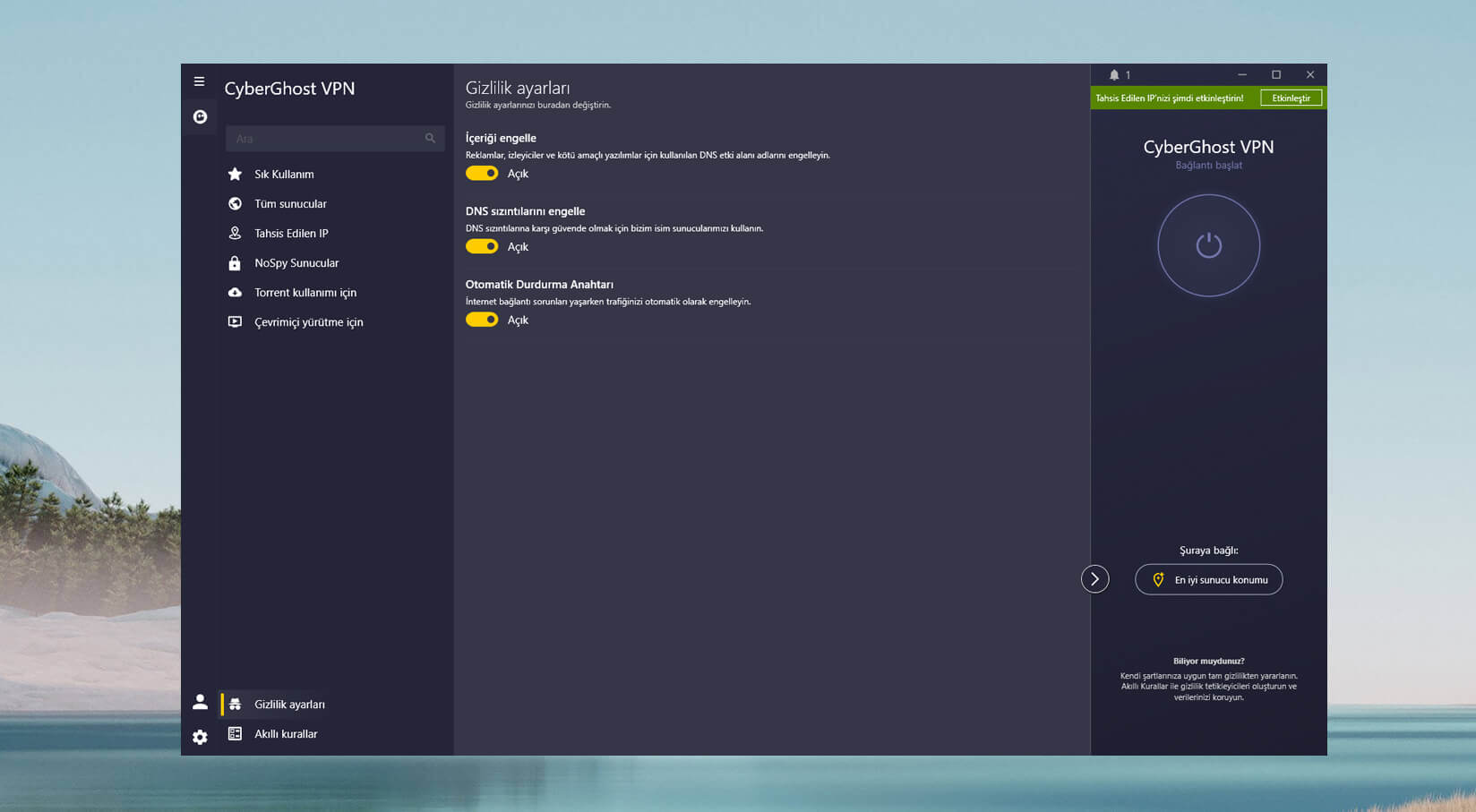Click the Bağlantı başlat label
This screenshot has width=1476, height=812.
[1208, 166]
